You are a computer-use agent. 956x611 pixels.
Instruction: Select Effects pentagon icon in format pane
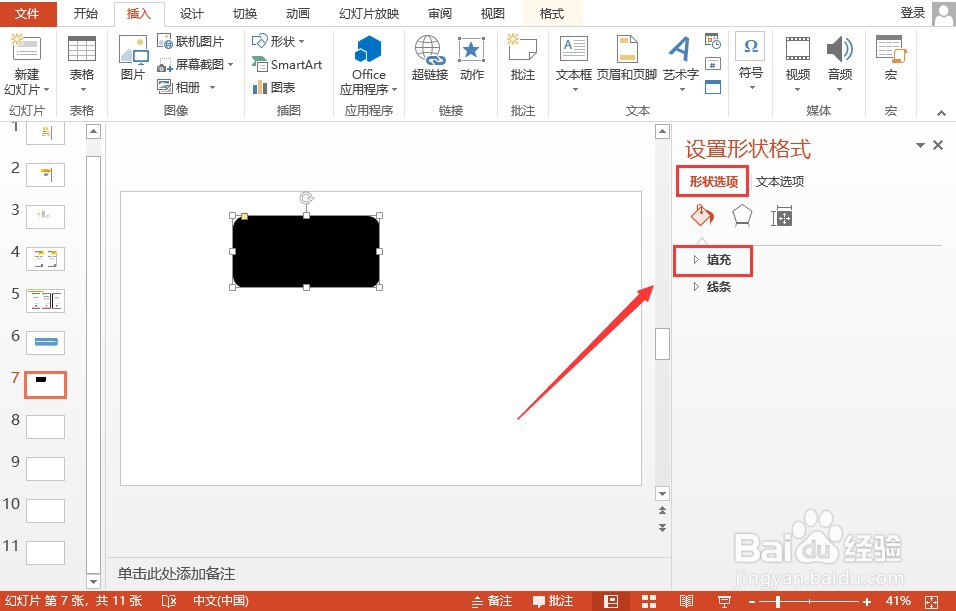click(x=742, y=216)
